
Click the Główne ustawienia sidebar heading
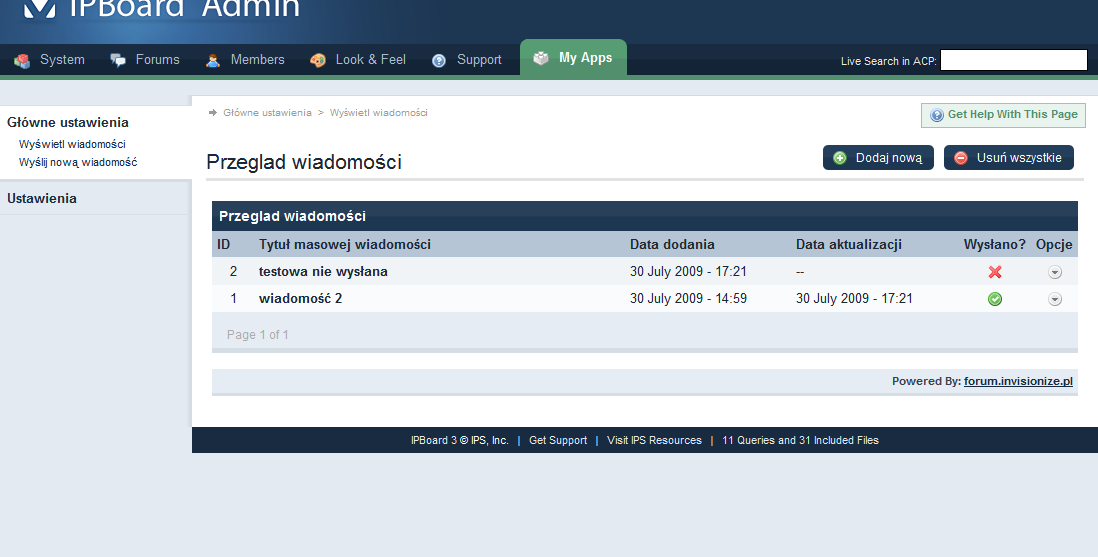click(68, 123)
